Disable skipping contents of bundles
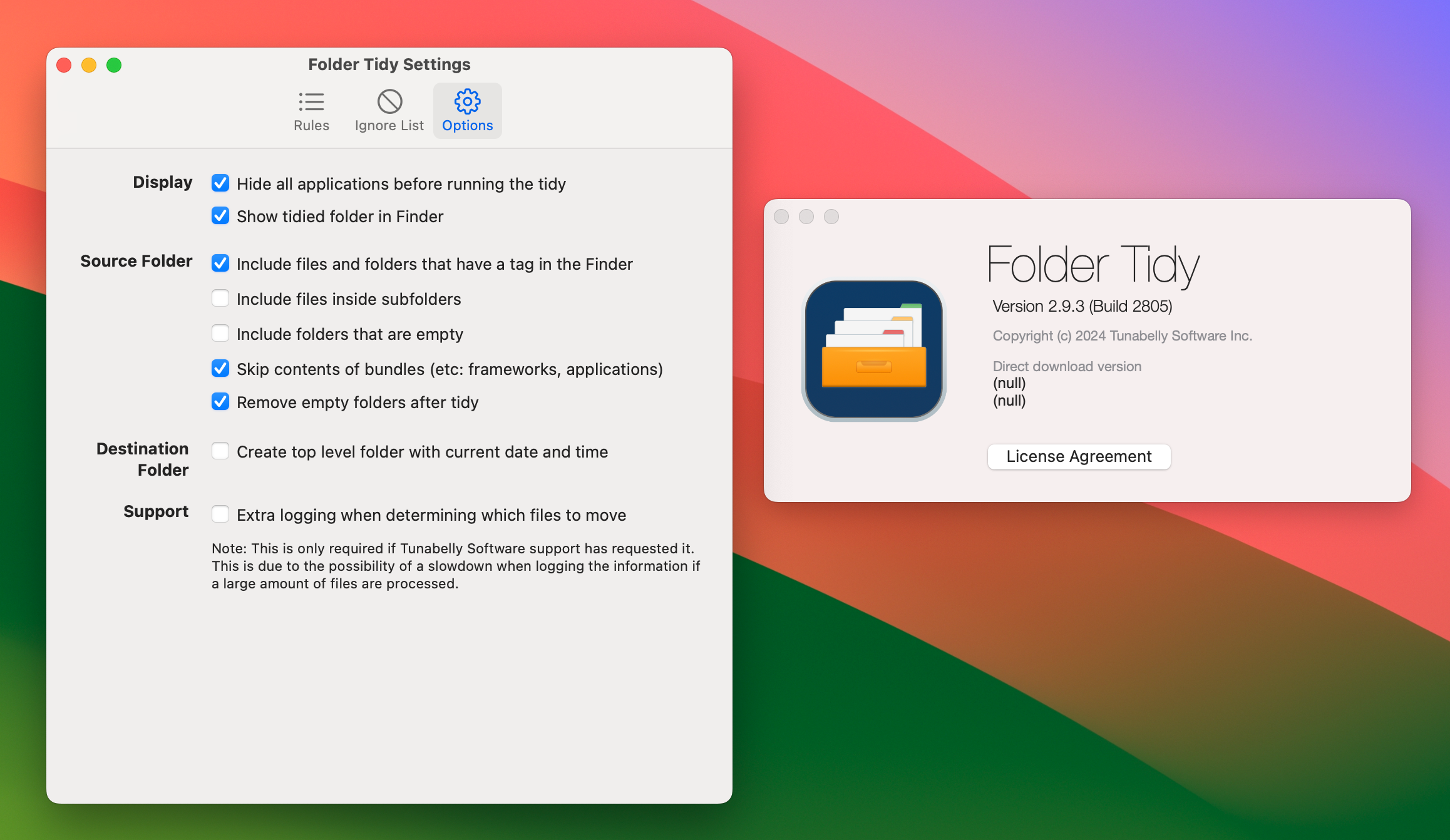 coord(220,369)
